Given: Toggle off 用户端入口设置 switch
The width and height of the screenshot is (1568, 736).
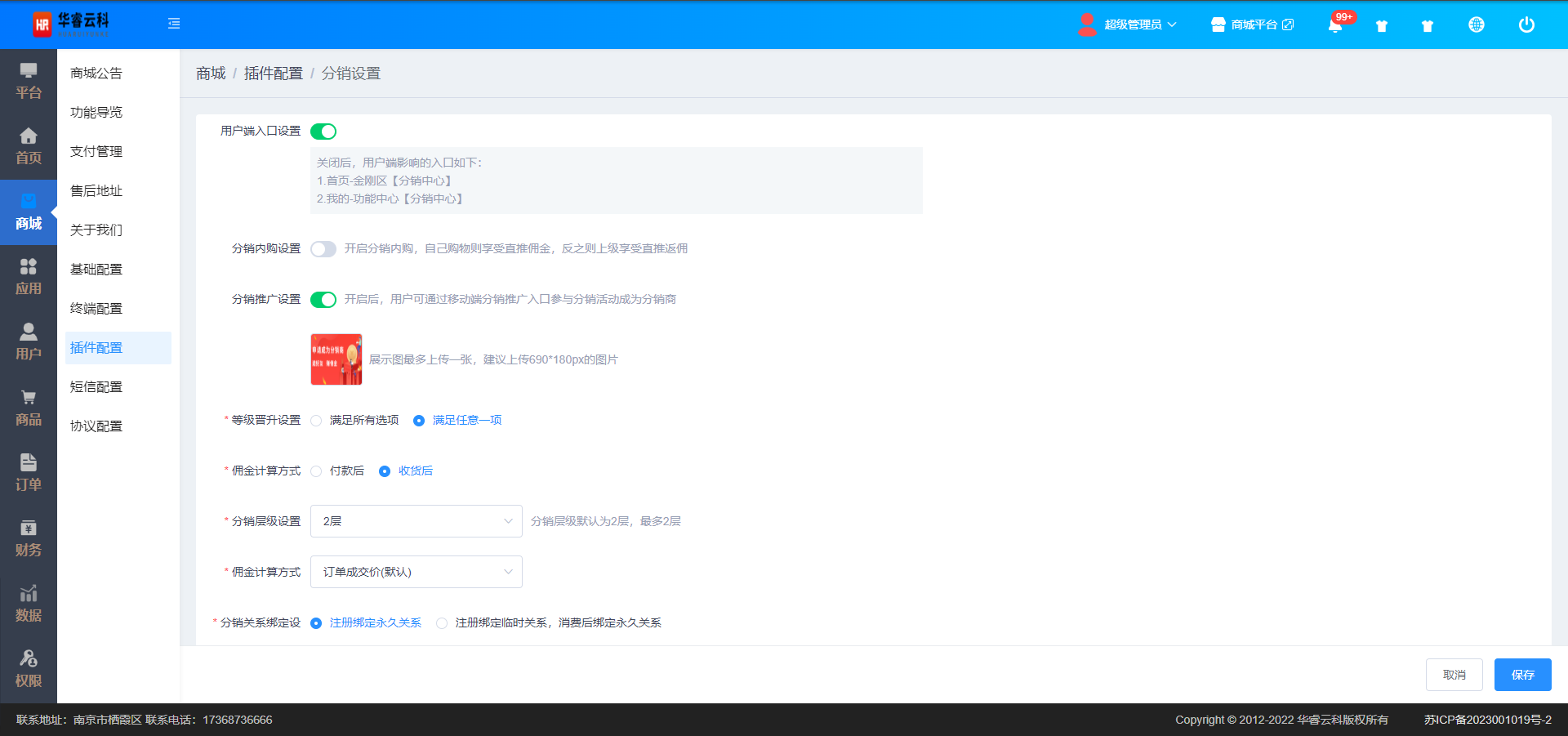Looking at the screenshot, I should pyautogui.click(x=323, y=132).
